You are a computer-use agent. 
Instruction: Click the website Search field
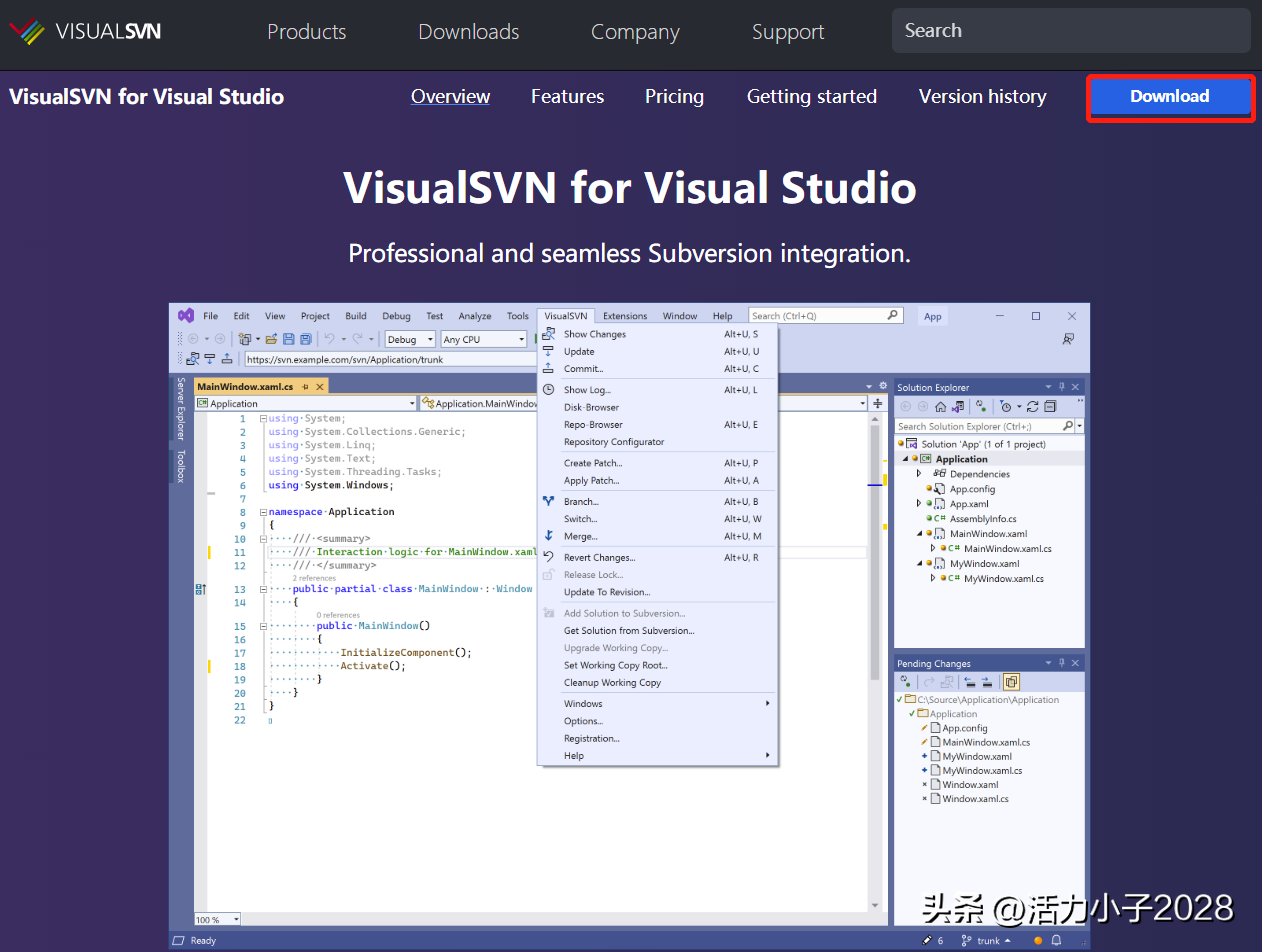[1071, 31]
